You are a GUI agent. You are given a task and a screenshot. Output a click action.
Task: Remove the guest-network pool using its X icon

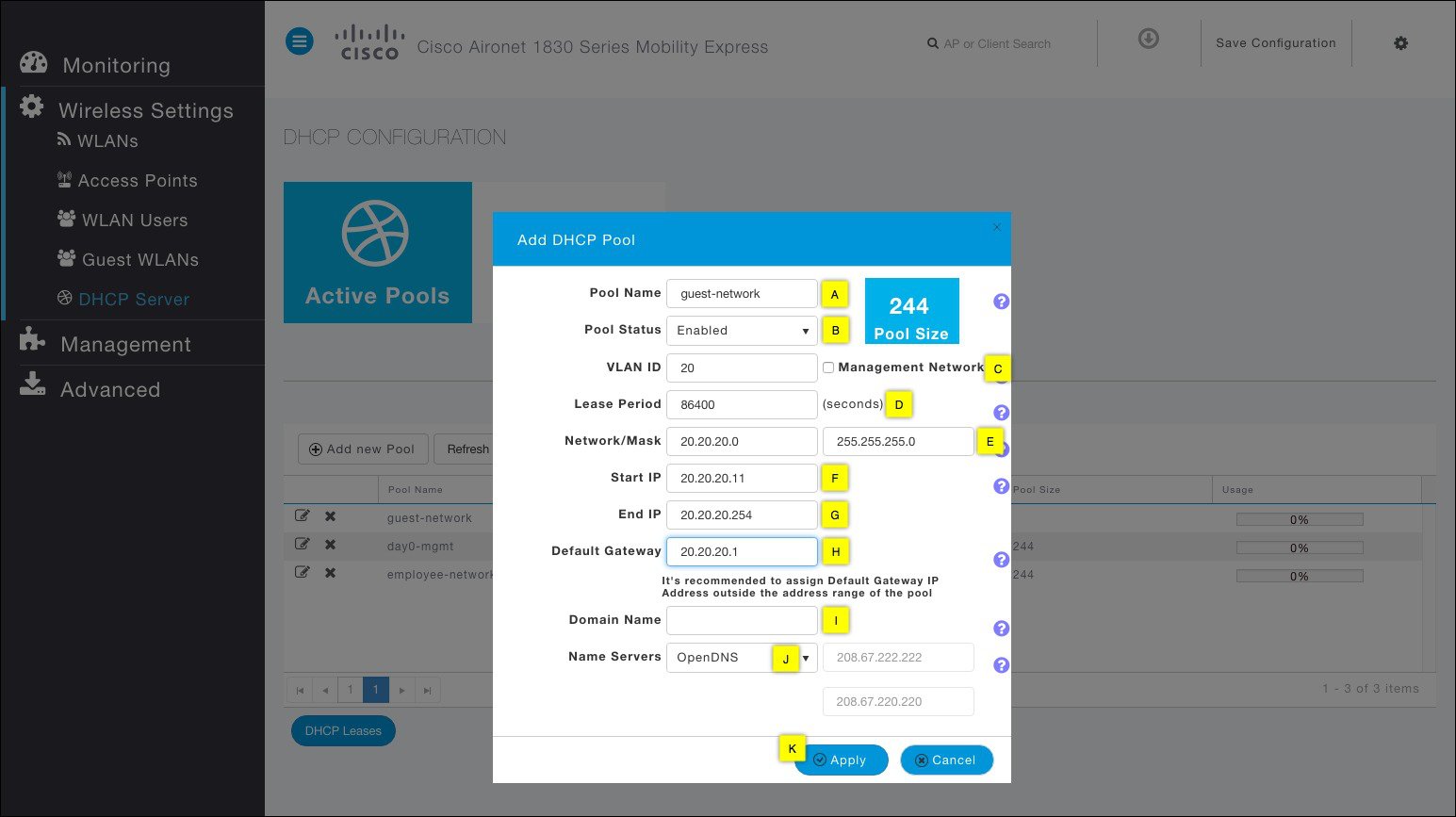[x=330, y=516]
